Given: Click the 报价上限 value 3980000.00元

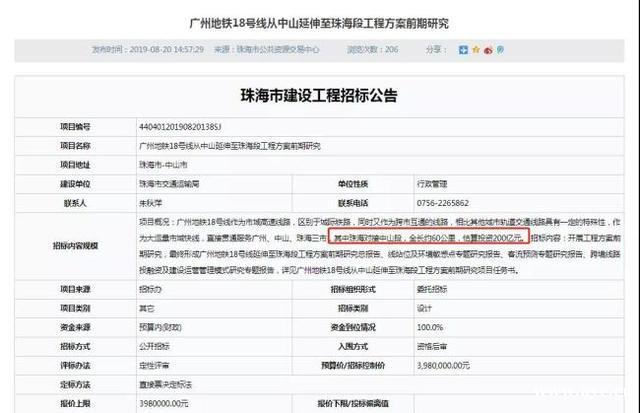Looking at the screenshot, I should (x=164, y=404).
